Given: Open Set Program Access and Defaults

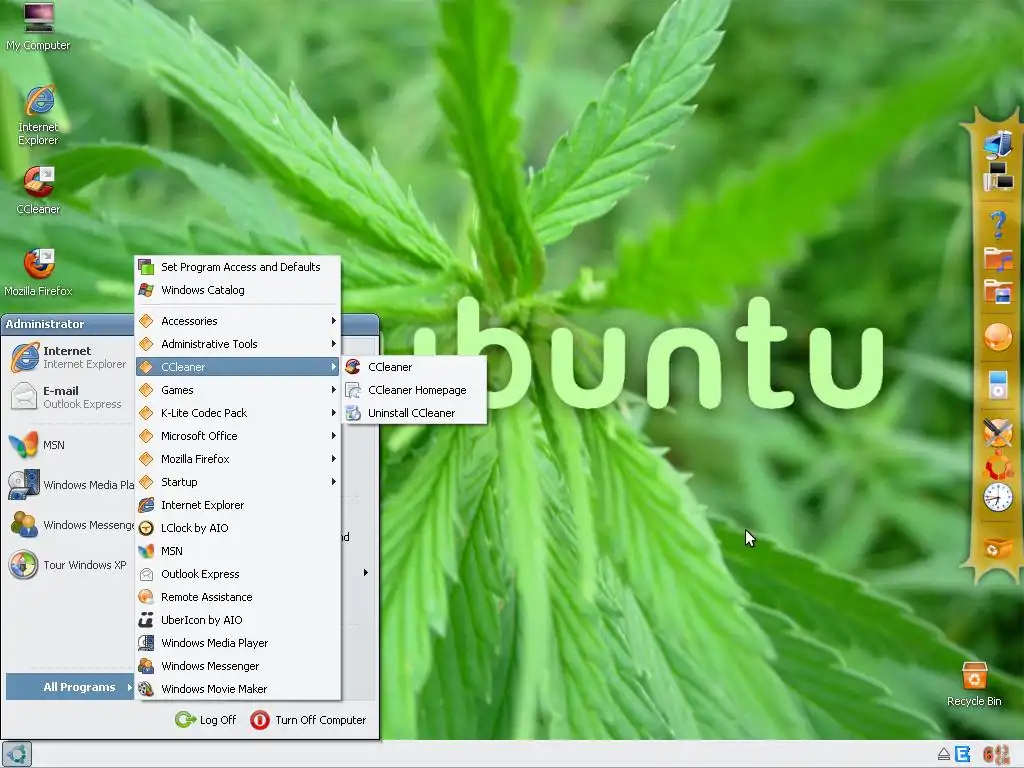Looking at the screenshot, I should (238, 267).
